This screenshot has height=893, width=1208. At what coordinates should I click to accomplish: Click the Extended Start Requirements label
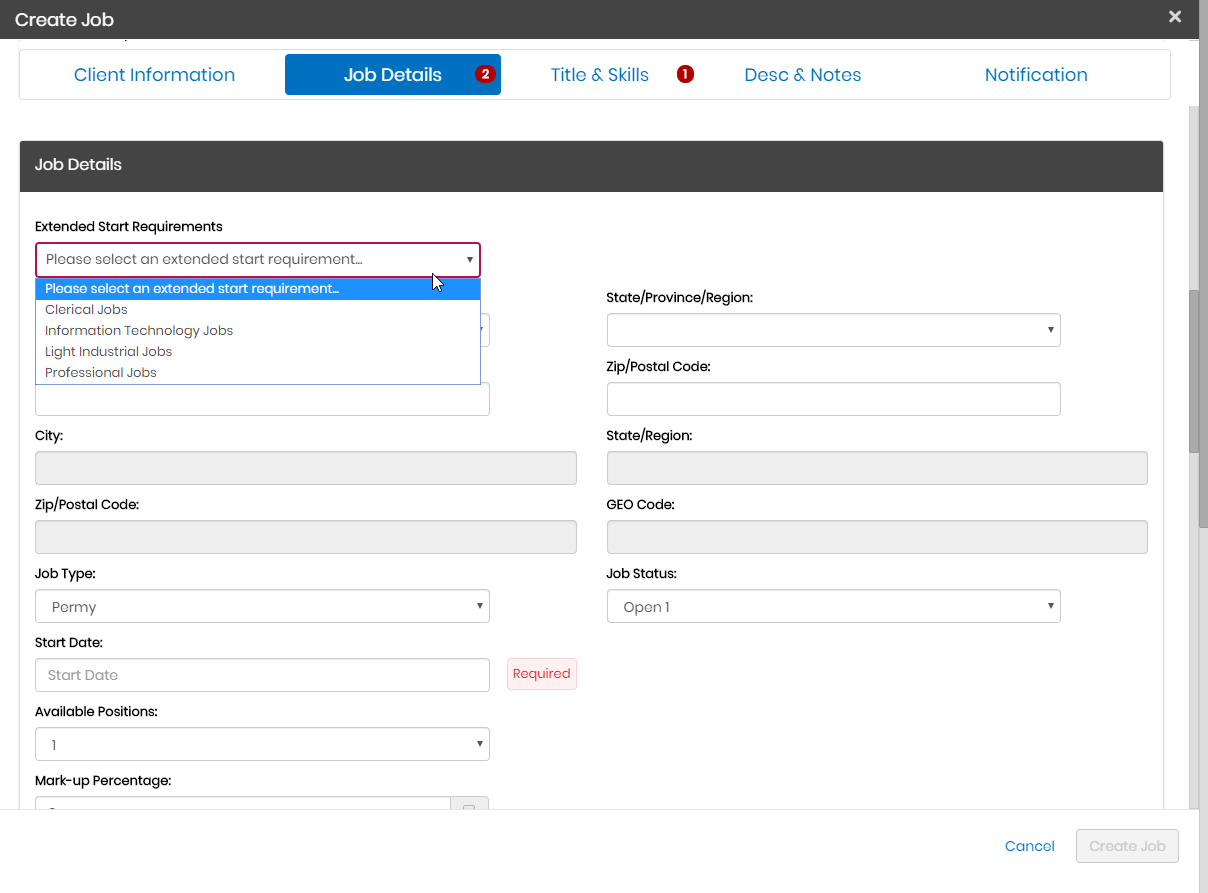click(x=129, y=226)
